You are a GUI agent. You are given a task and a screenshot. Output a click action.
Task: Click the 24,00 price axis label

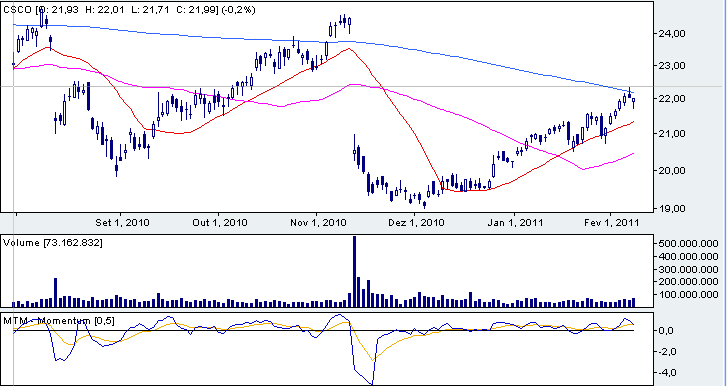[673, 33]
